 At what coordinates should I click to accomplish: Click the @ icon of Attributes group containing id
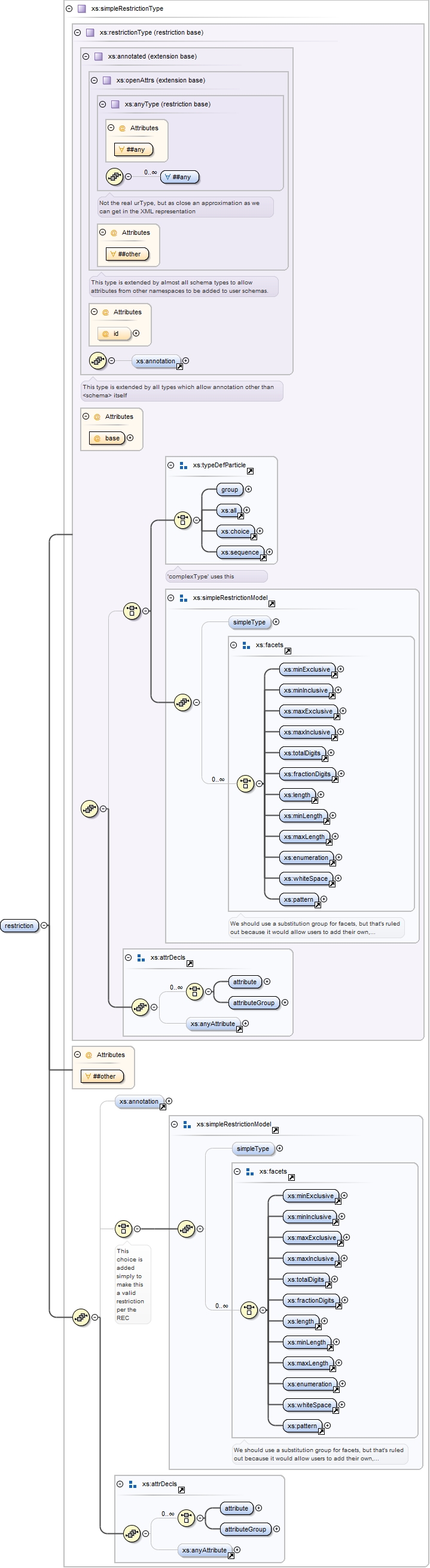click(105, 313)
